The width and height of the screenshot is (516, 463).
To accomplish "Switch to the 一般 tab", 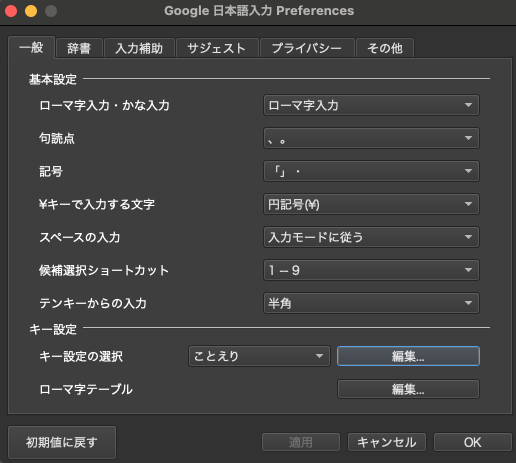I will [31, 47].
